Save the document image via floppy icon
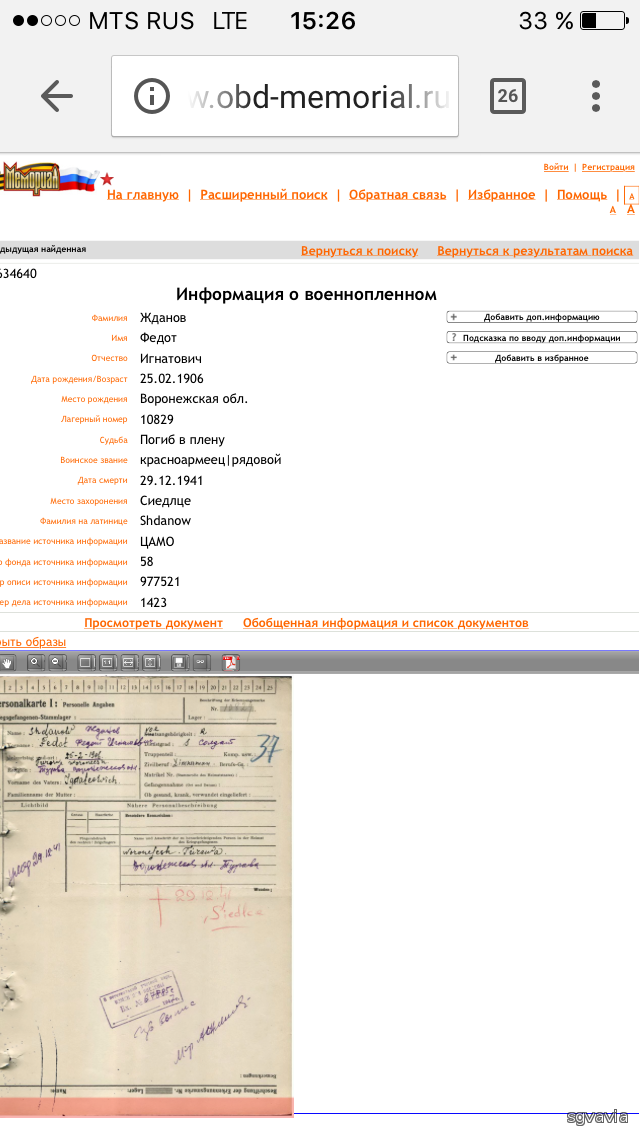The image size is (640, 1136). (x=179, y=662)
